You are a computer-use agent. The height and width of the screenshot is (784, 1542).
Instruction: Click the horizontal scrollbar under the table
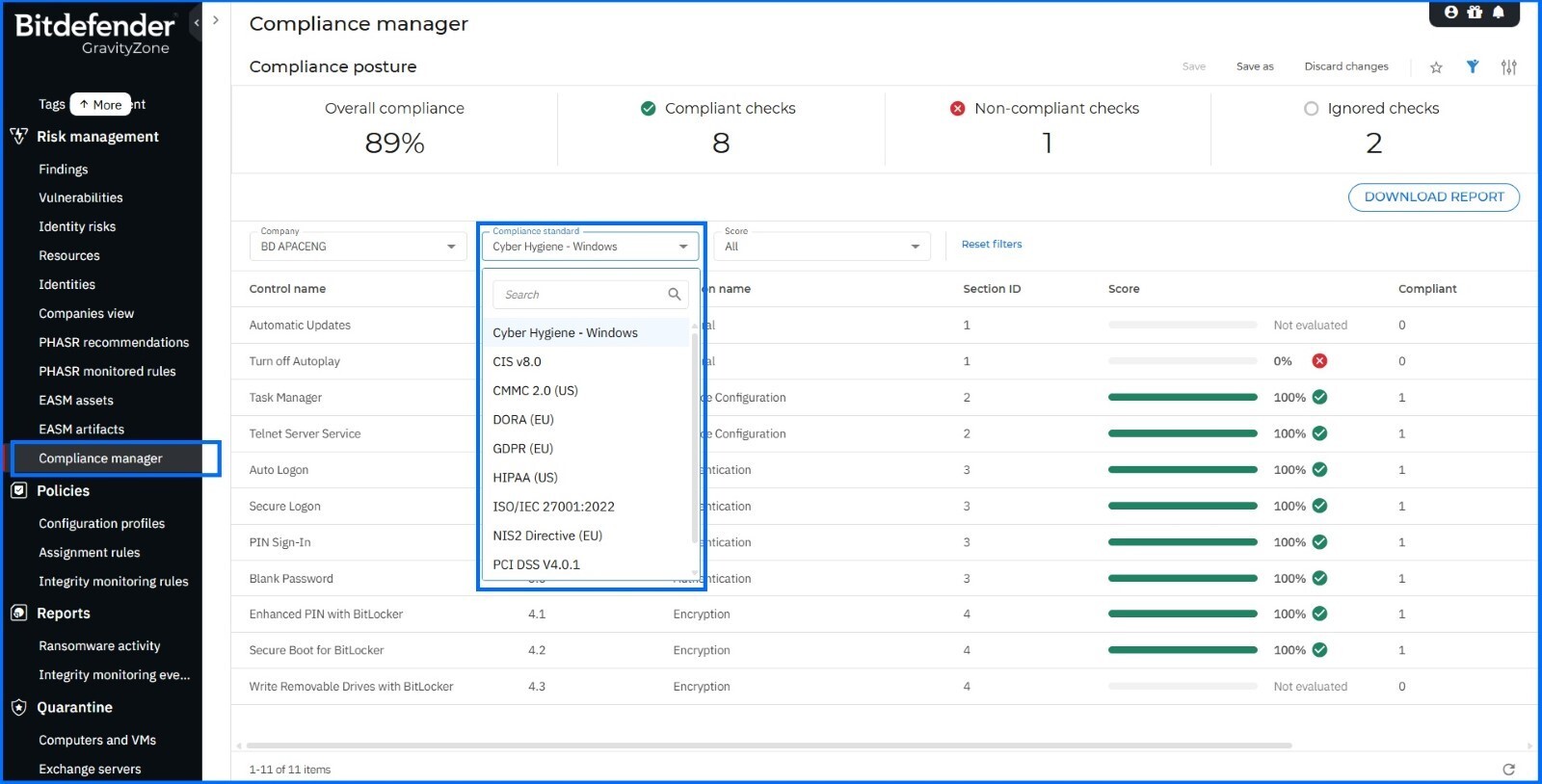pyautogui.click(x=768, y=745)
